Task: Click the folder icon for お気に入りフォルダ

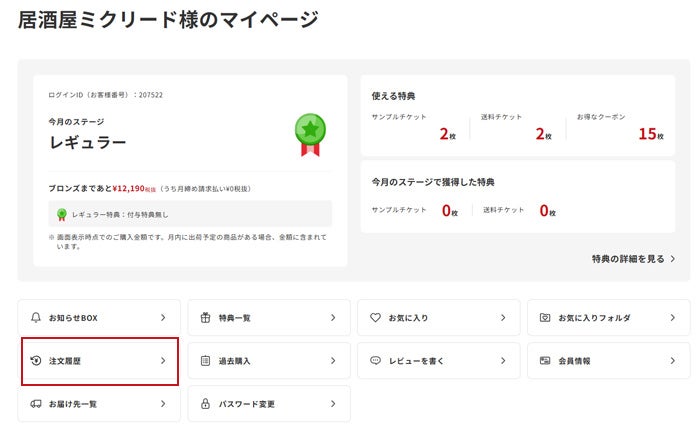Action: [x=545, y=317]
